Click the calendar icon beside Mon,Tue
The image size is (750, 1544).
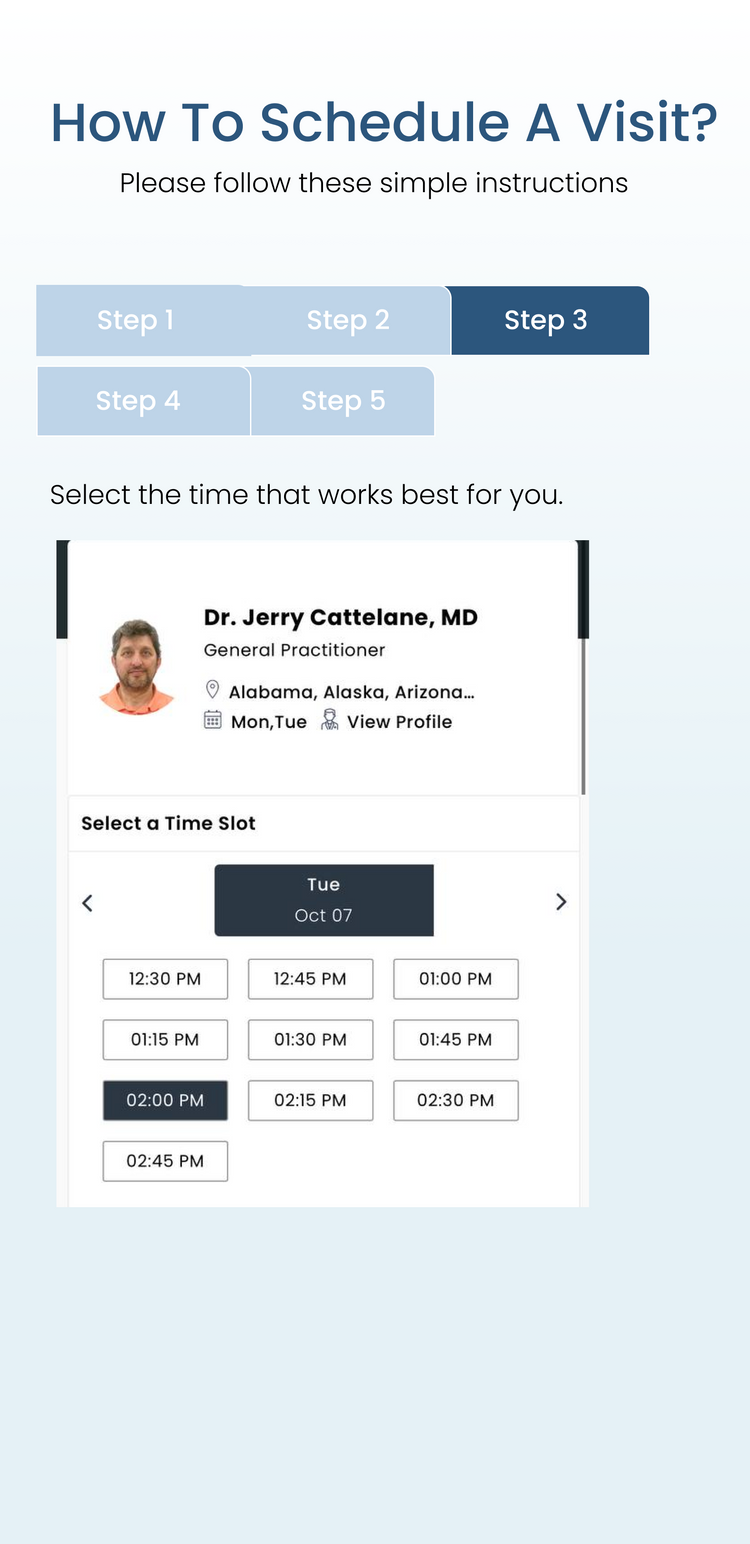pyautogui.click(x=212, y=720)
